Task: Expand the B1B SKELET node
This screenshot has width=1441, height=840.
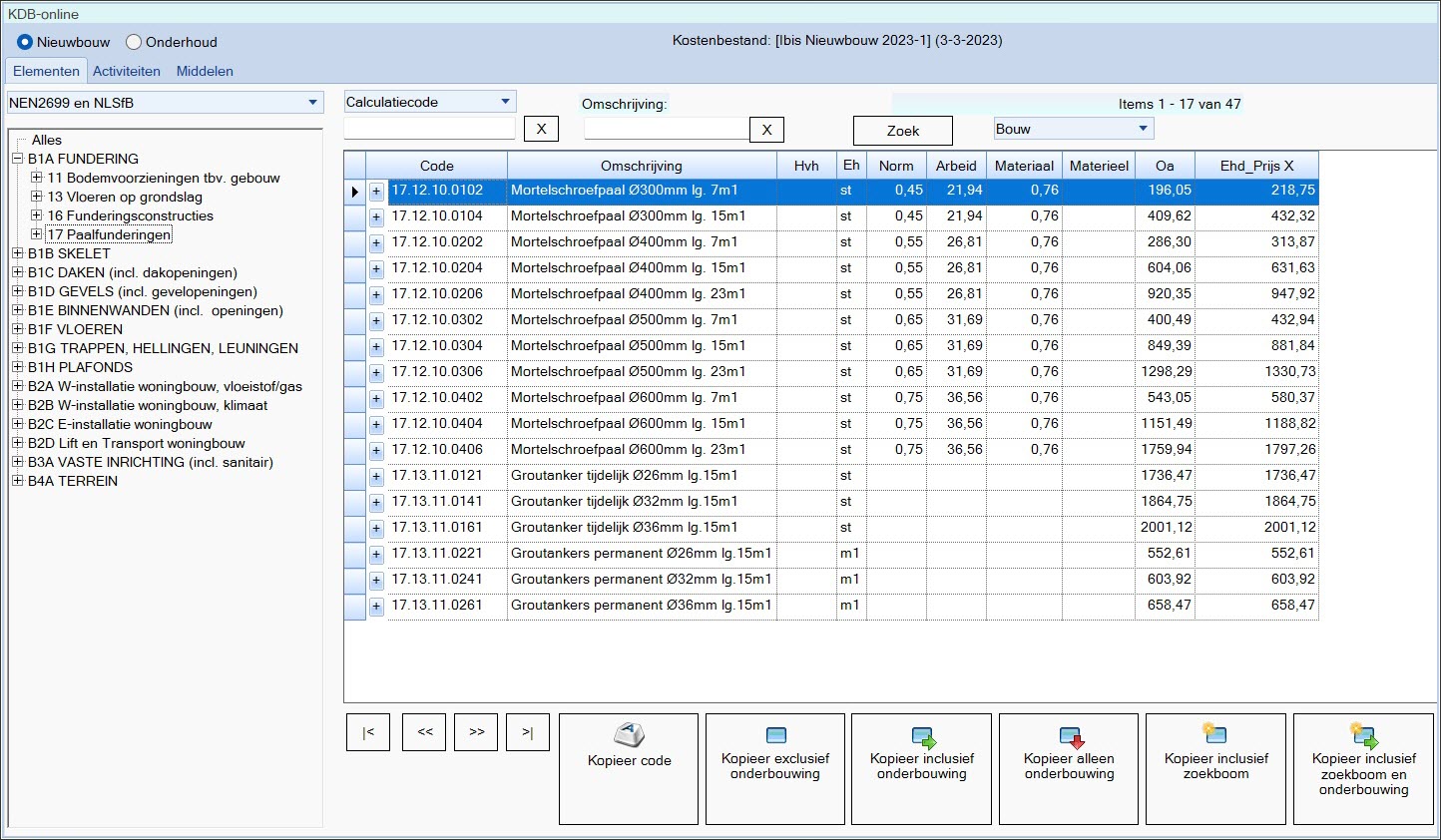Action: pos(17,253)
